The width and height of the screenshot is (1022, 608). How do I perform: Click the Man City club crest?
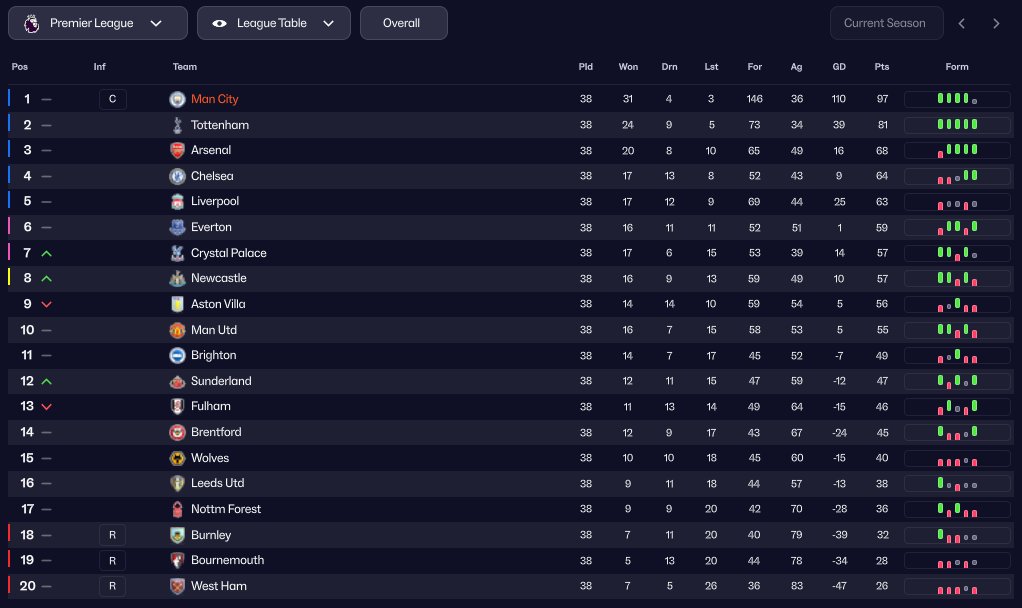click(x=177, y=99)
